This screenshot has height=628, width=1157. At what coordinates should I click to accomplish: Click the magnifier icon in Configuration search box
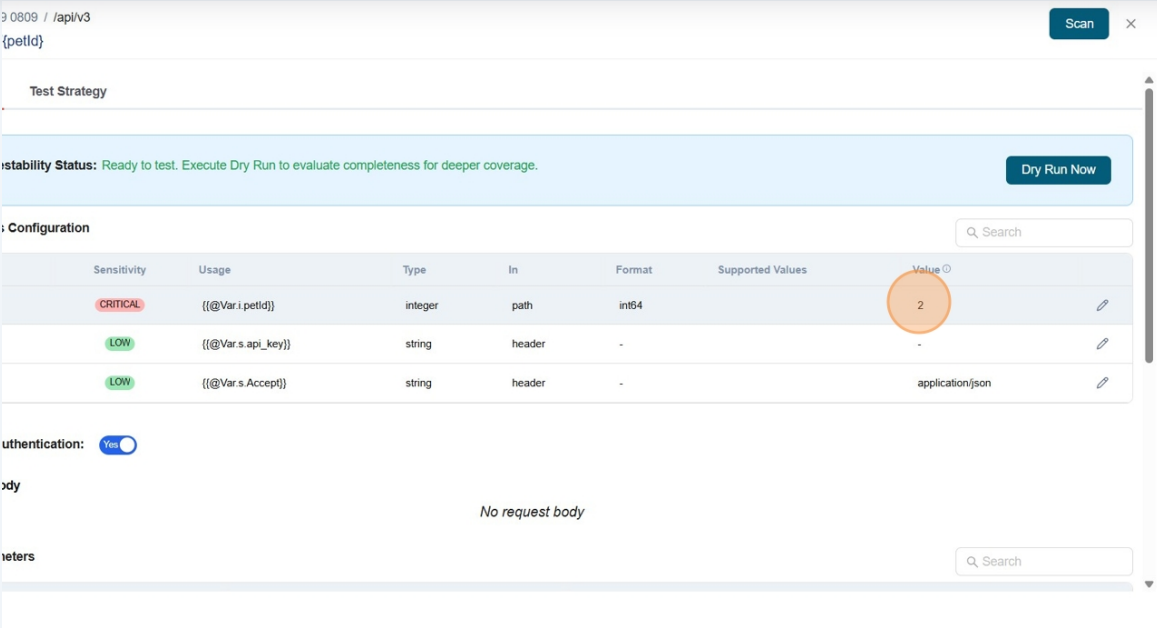click(x=972, y=232)
